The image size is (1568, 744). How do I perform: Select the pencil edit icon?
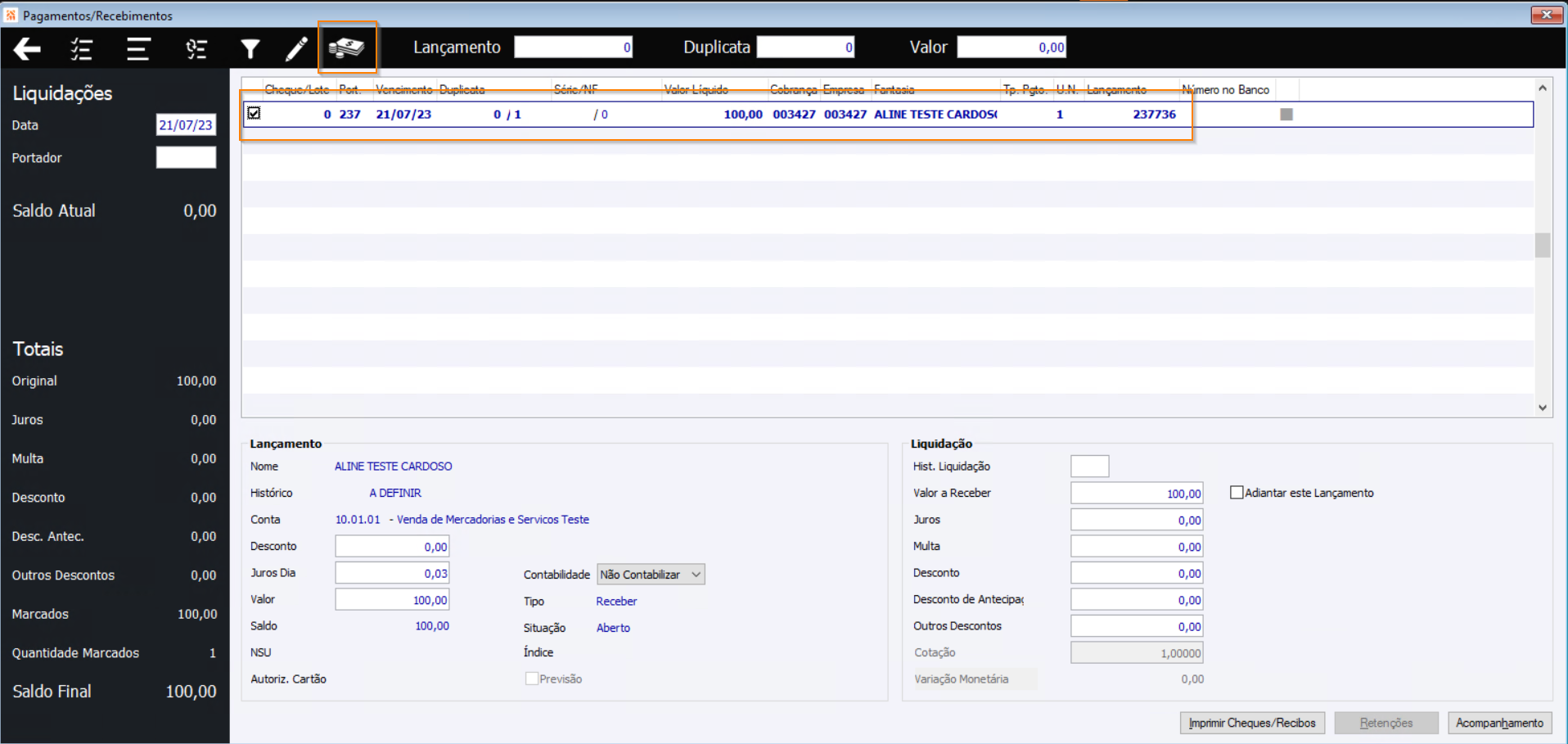click(296, 49)
